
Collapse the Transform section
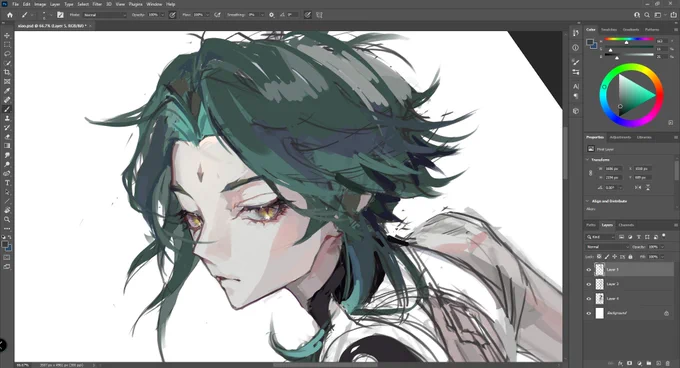pos(588,160)
